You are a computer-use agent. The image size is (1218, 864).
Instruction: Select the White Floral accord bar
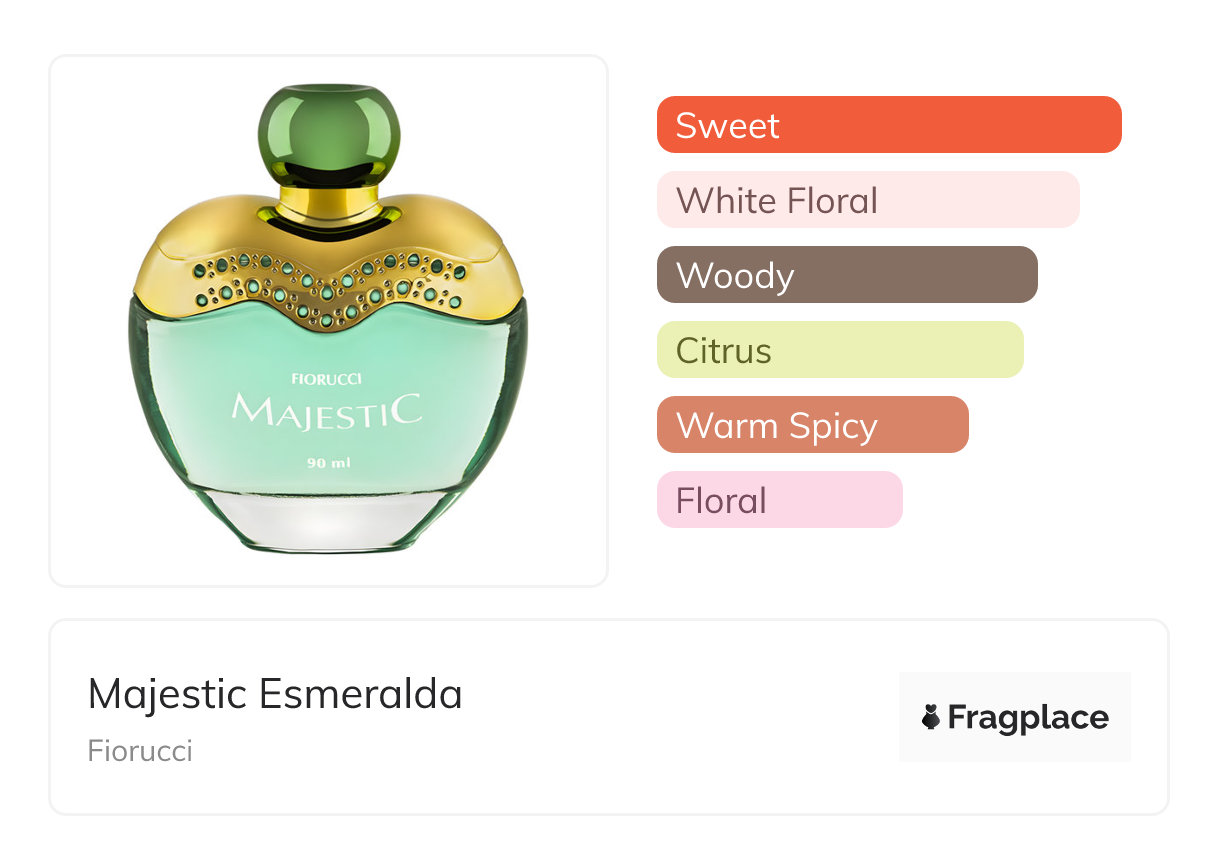point(868,200)
